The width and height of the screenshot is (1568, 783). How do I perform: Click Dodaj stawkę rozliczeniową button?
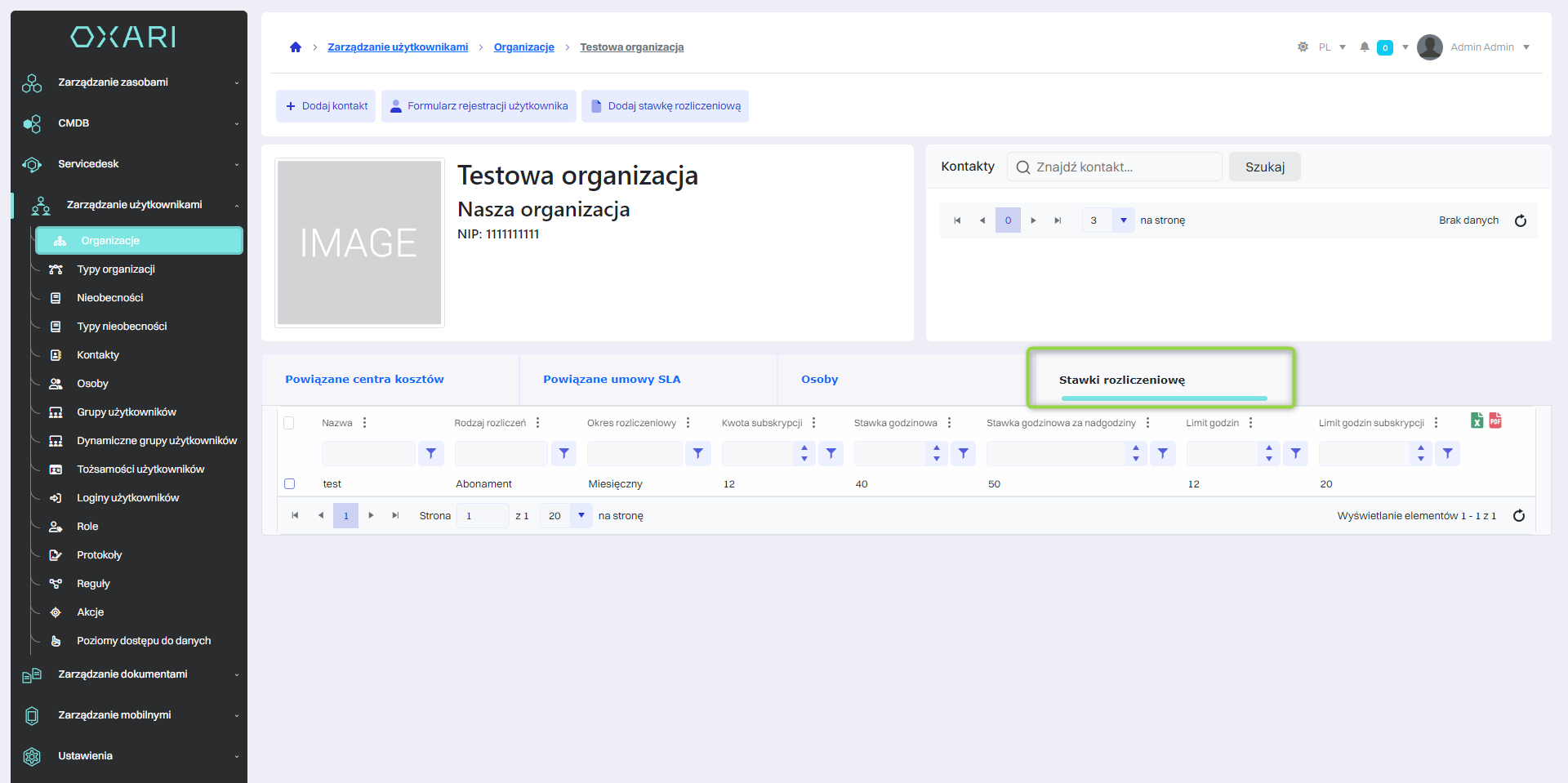point(665,106)
